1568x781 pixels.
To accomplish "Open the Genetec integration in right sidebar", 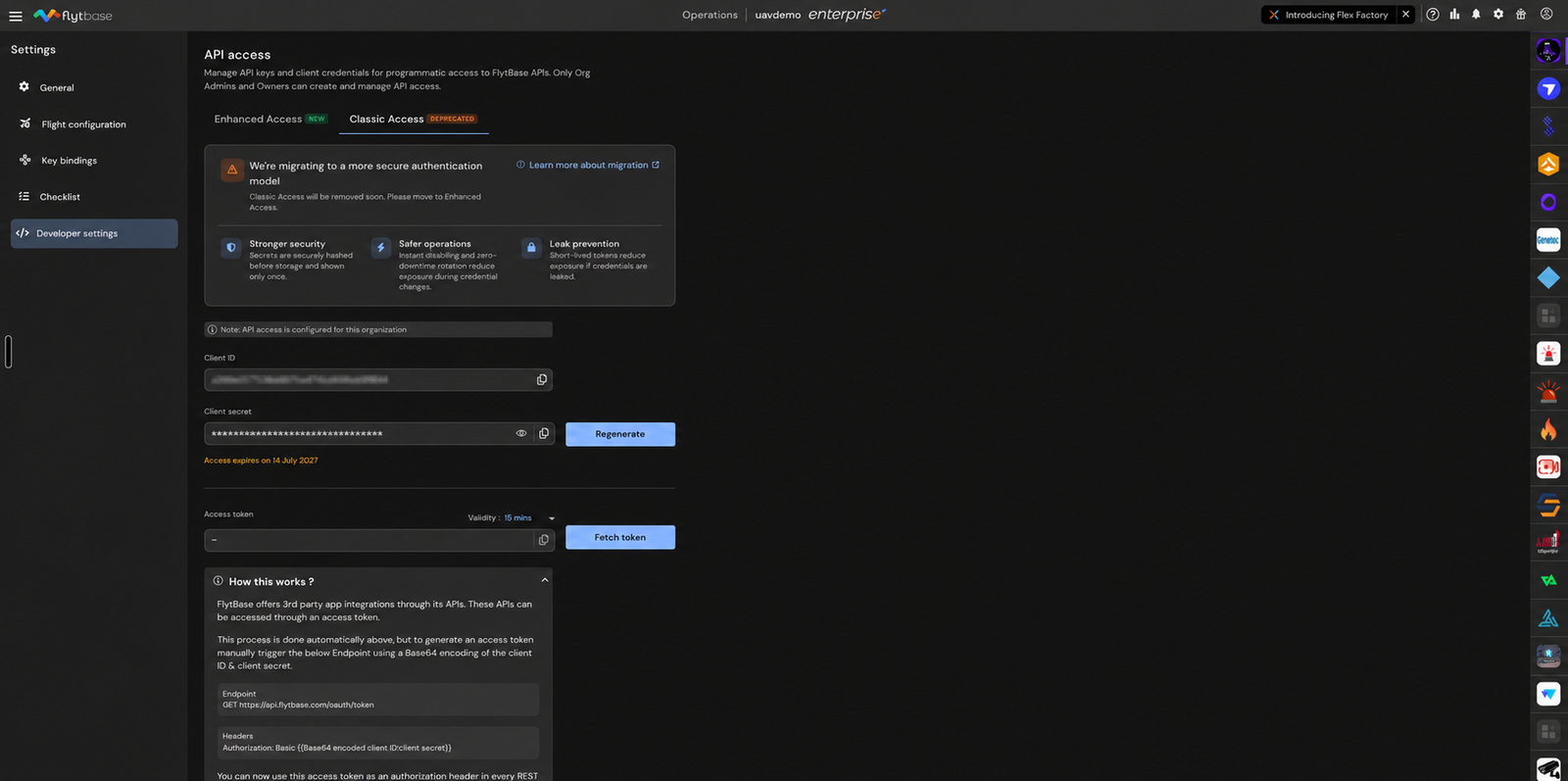I will 1548,239.
